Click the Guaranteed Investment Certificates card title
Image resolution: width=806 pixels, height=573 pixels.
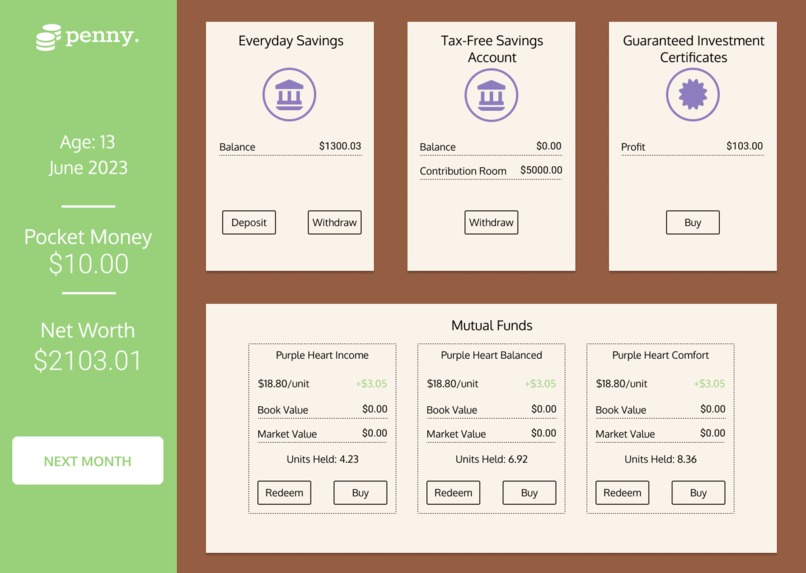(693, 49)
